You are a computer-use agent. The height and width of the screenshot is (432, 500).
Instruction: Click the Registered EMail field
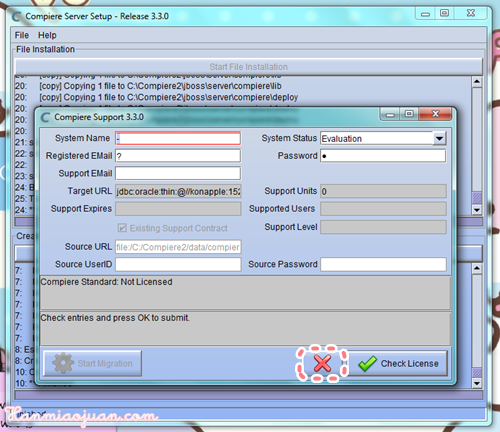pyautogui.click(x=178, y=156)
